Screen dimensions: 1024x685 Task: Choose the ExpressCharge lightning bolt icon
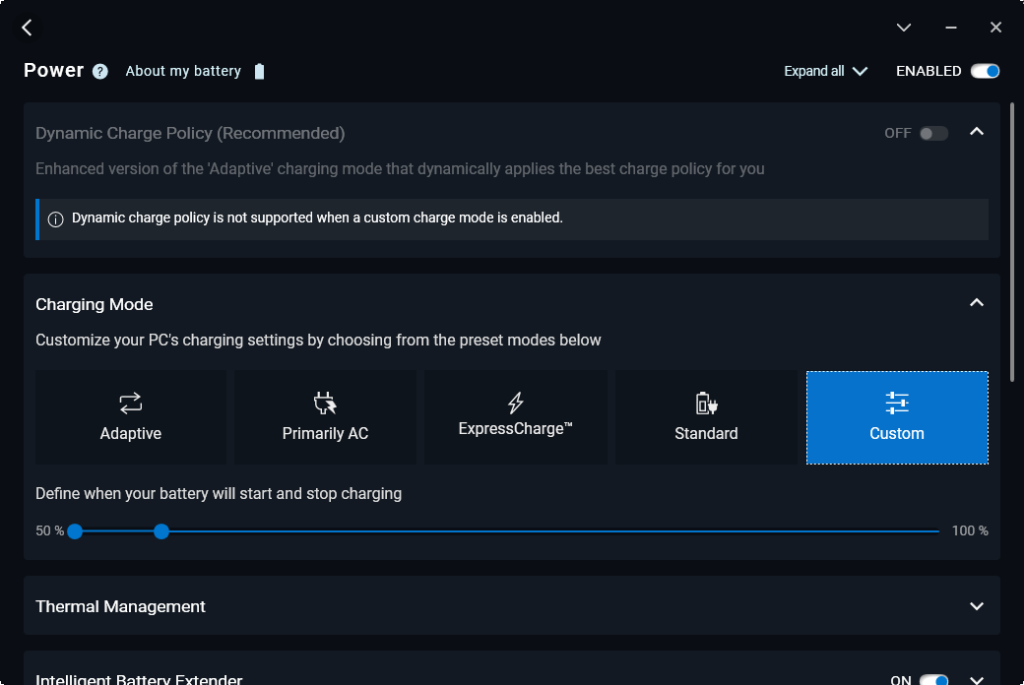(x=516, y=403)
